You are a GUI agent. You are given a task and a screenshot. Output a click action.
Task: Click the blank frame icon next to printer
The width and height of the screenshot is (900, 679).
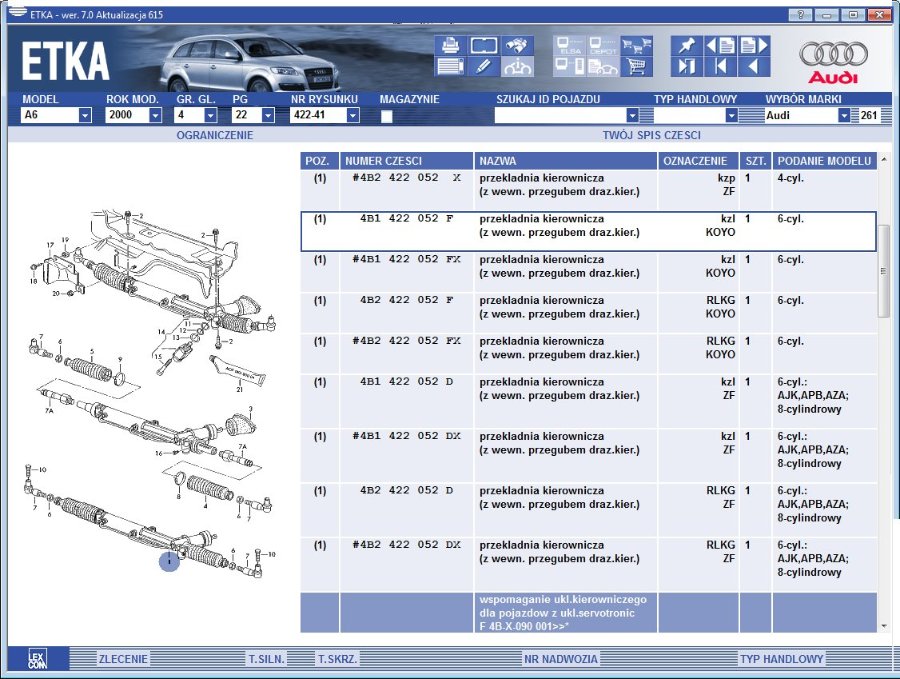coord(484,45)
